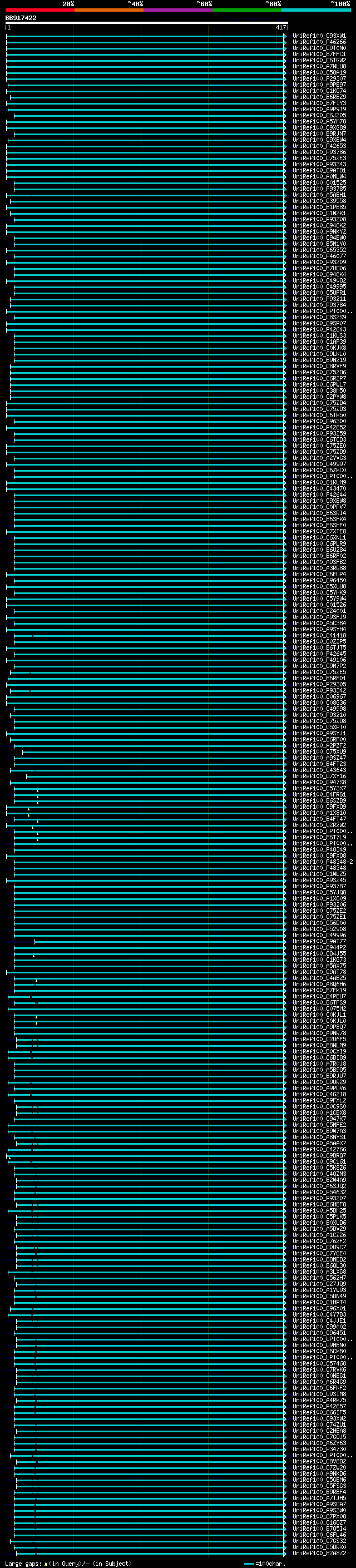
Task: Click the white query sequence ruler bar
Action: (147, 23)
